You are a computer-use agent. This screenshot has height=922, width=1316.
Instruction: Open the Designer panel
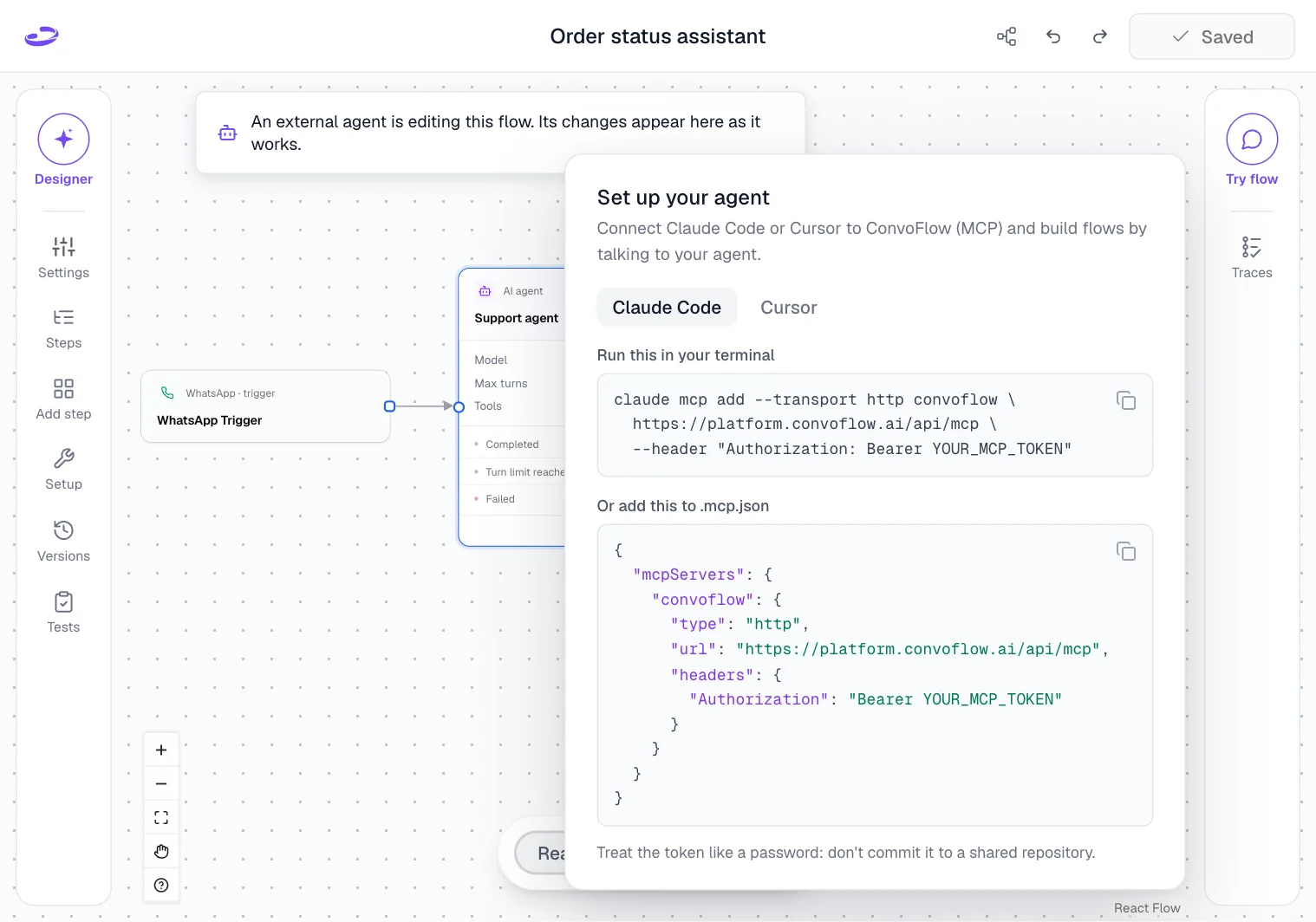tap(63, 150)
